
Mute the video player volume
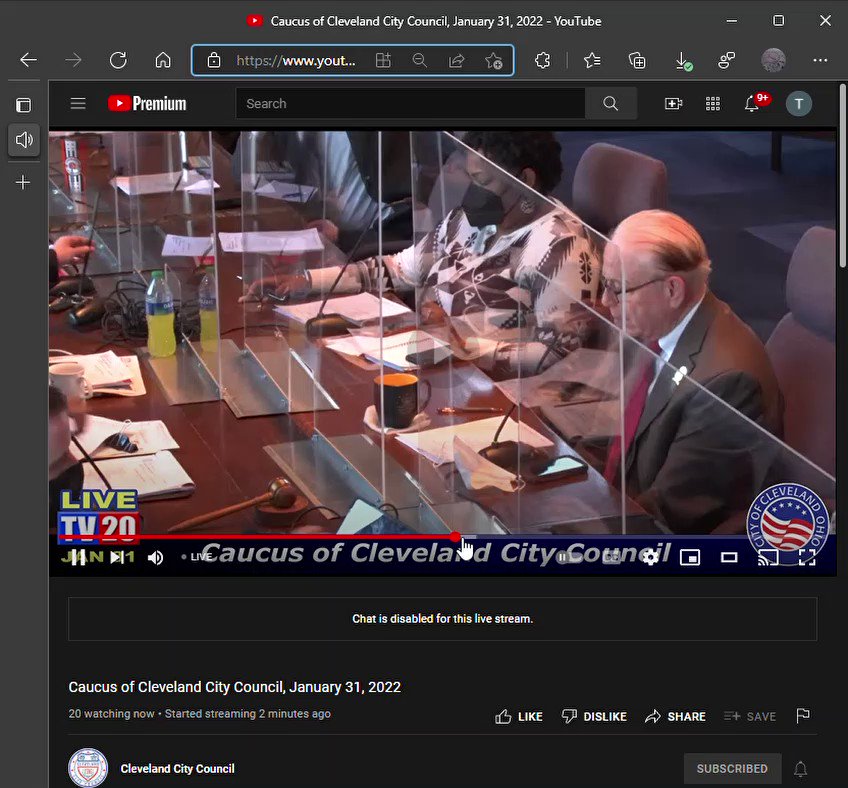pyautogui.click(x=155, y=557)
